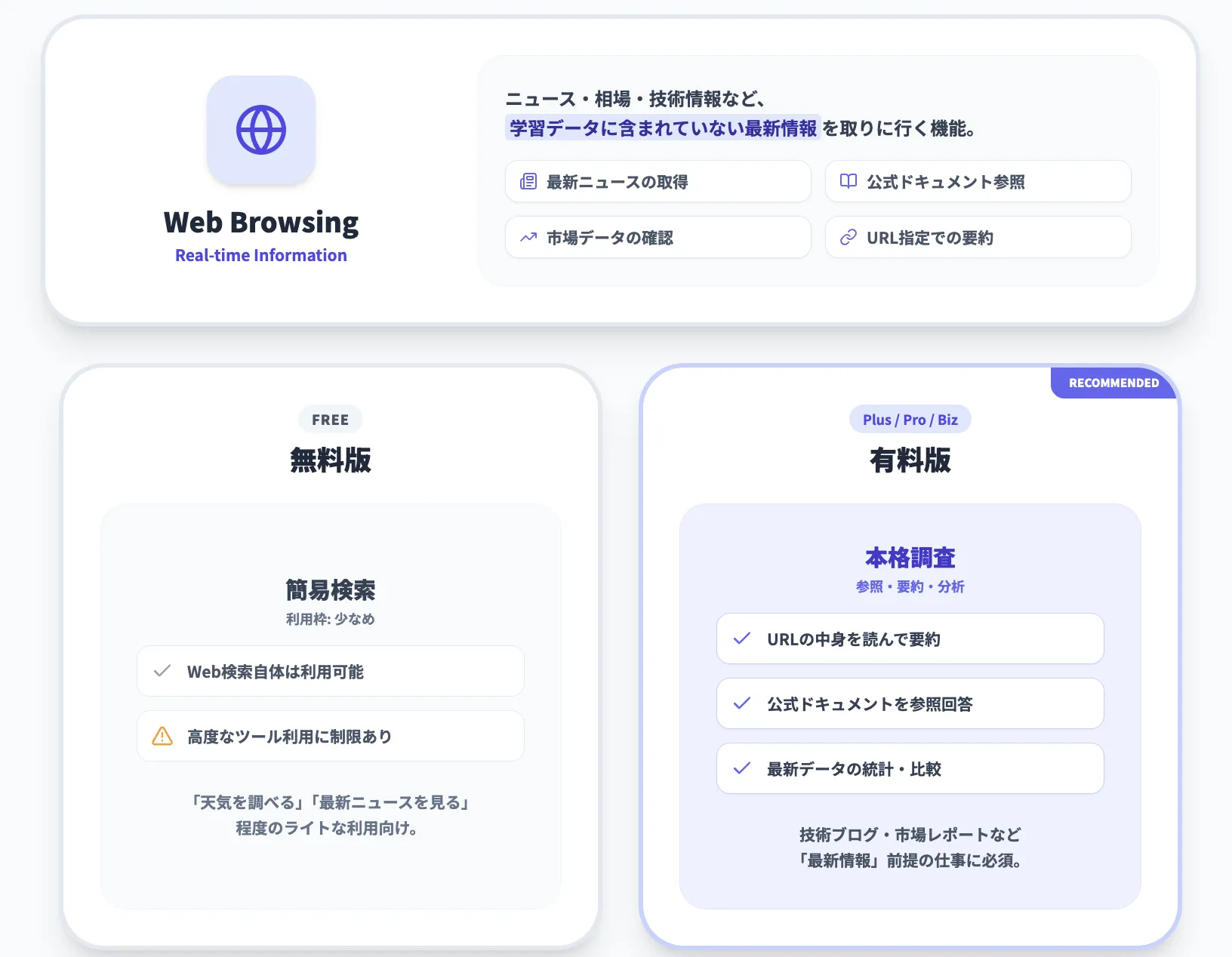Expand the FREE plan badge
This screenshot has width=1232, height=957.
coord(330,419)
